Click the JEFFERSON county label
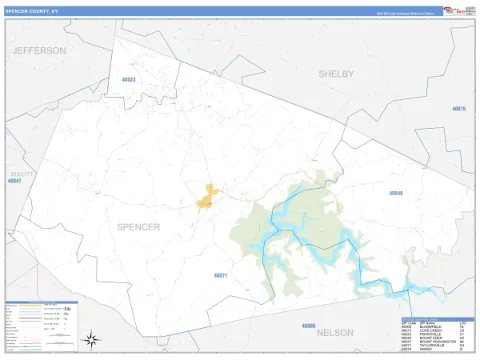The height and width of the screenshot is (360, 480). 39,51
